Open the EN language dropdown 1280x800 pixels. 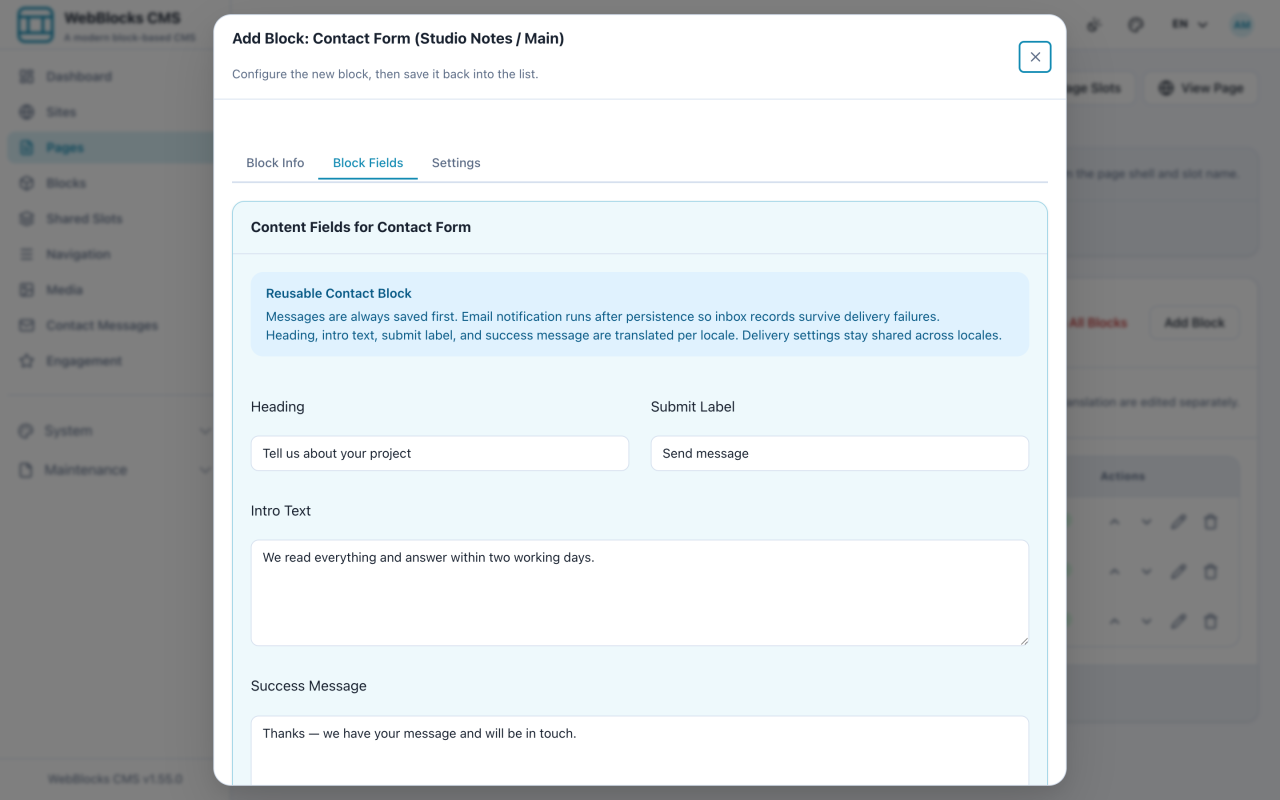coord(1190,25)
